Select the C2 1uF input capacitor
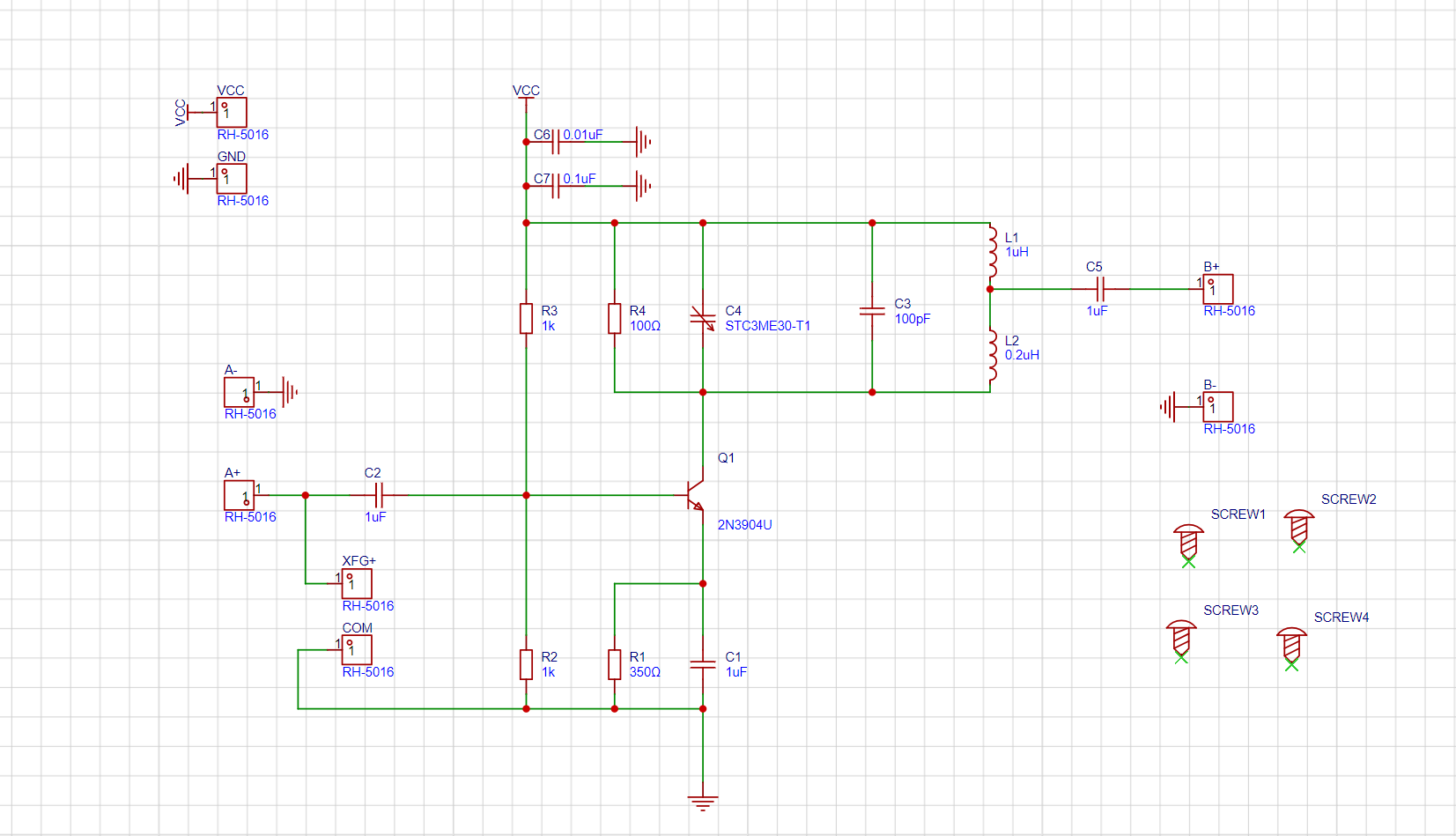1456x836 pixels. 380,495
